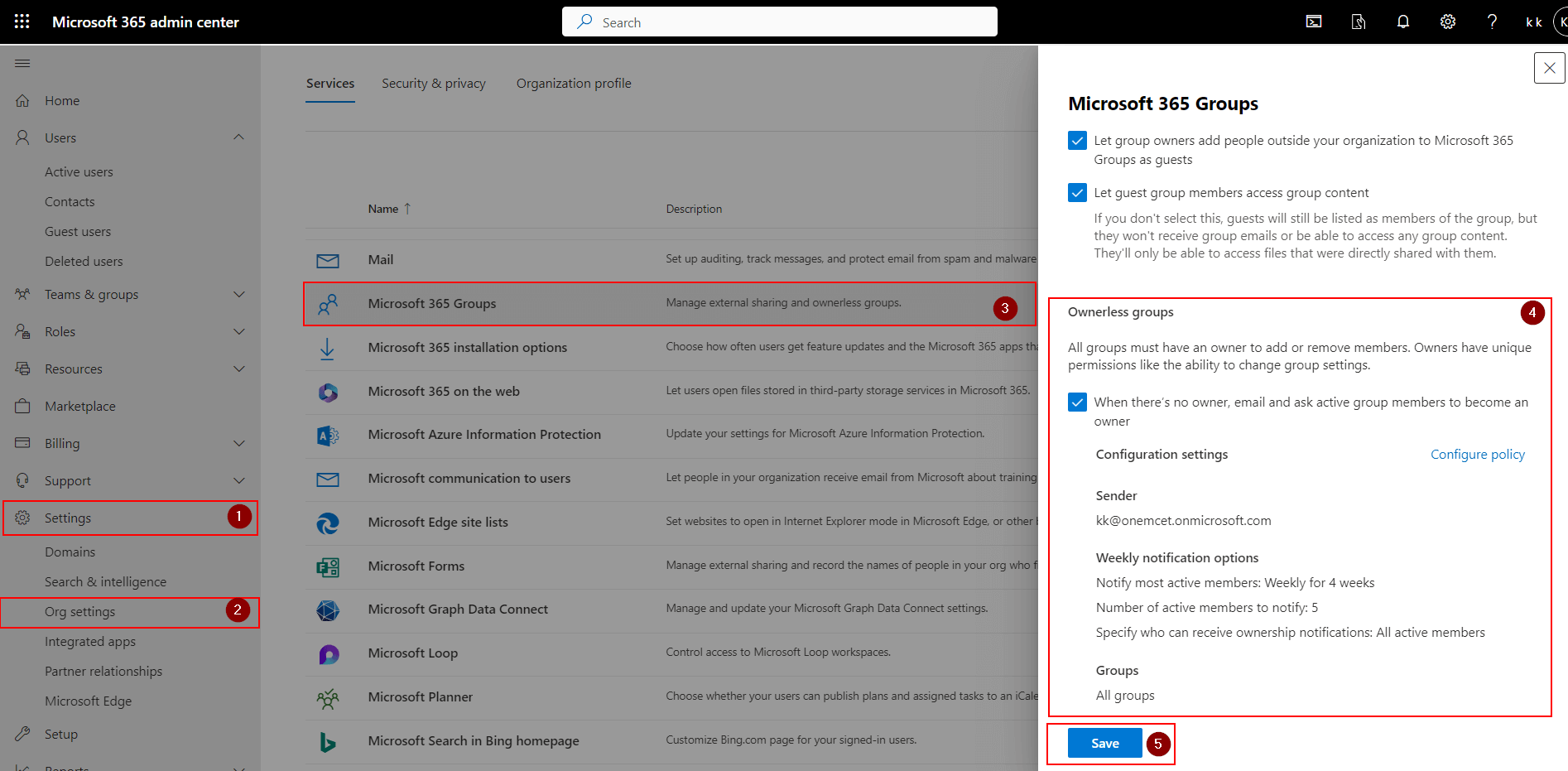
Task: Click the Search input field
Action: point(778,22)
